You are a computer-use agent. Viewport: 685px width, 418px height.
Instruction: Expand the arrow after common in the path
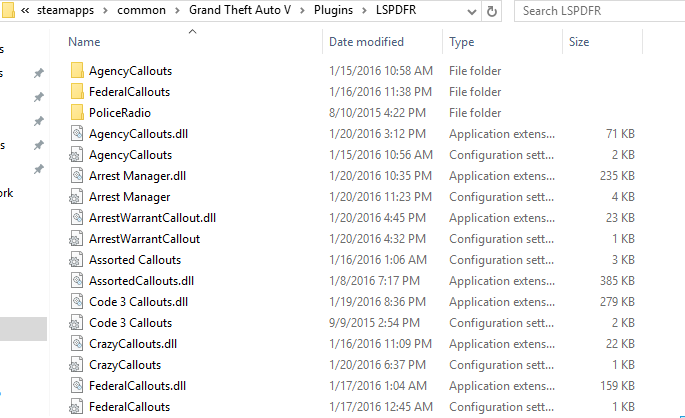click(177, 10)
